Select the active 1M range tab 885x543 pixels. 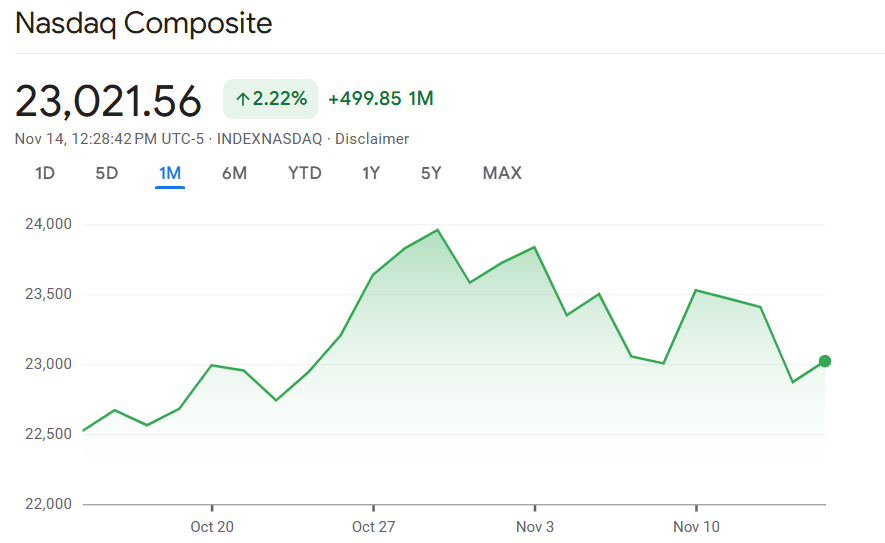tap(170, 173)
